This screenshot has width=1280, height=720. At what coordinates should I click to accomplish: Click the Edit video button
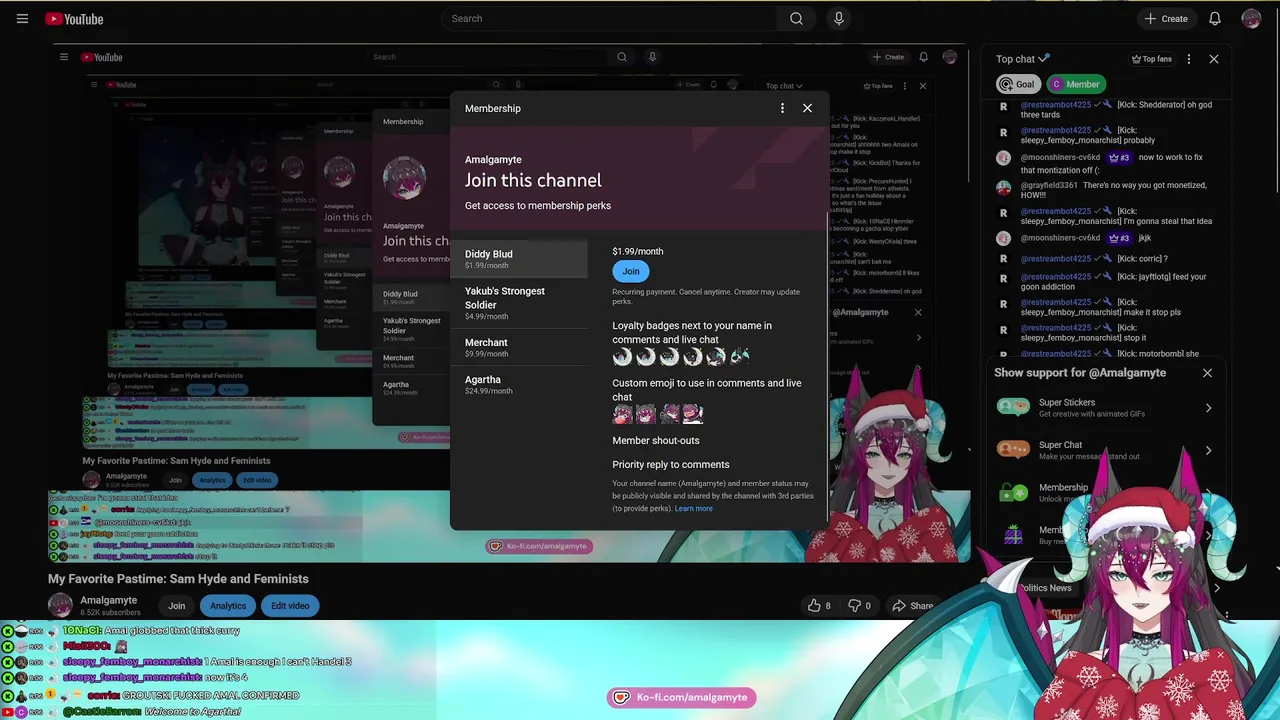click(x=290, y=605)
